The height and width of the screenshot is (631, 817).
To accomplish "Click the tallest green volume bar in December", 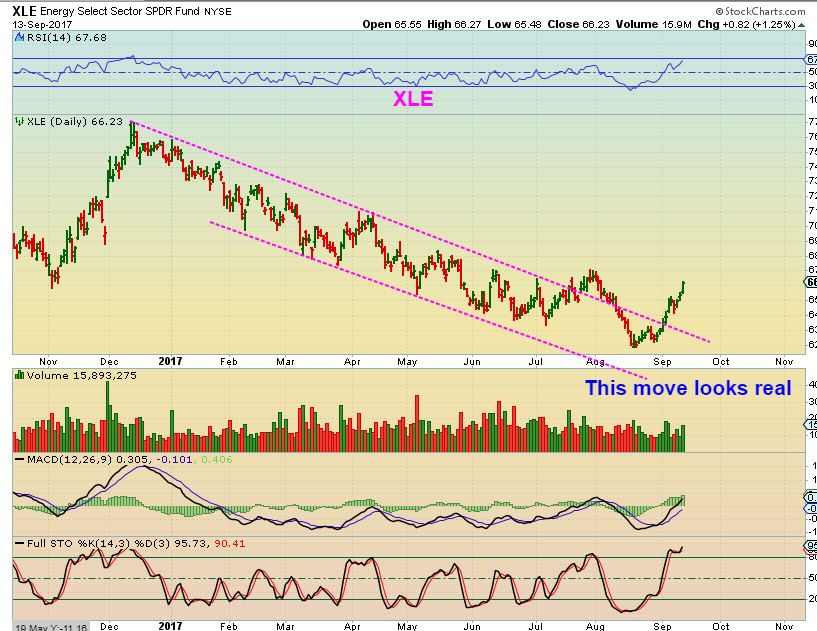I will pyautogui.click(x=108, y=416).
